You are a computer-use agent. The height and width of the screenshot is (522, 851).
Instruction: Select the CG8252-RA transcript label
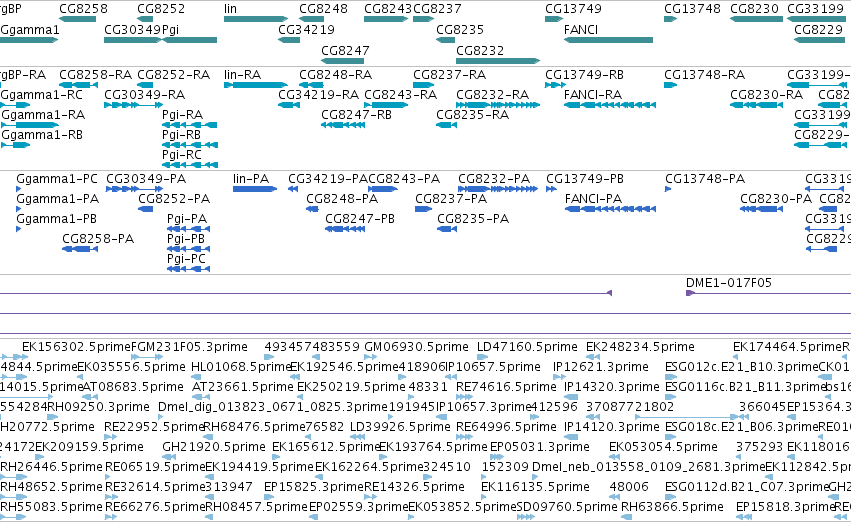174,74
